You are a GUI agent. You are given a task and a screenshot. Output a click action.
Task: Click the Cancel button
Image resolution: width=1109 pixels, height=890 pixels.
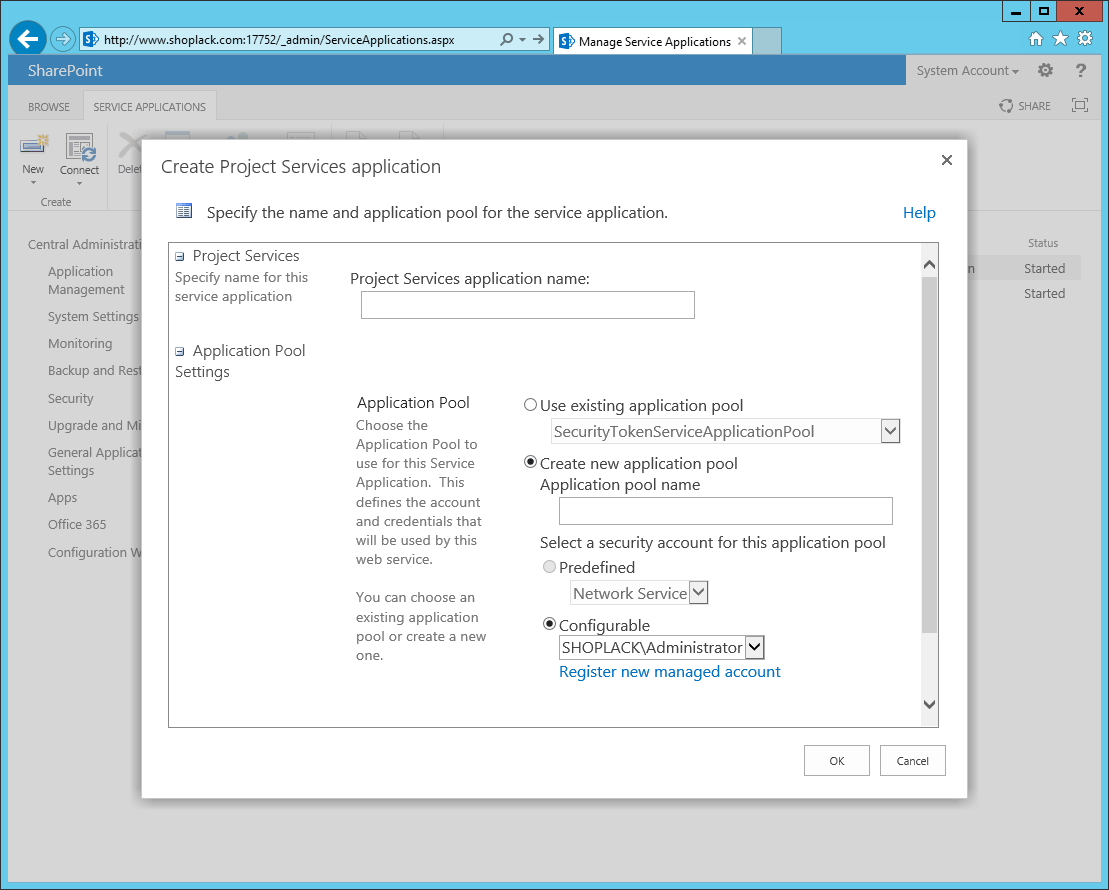tap(912, 761)
